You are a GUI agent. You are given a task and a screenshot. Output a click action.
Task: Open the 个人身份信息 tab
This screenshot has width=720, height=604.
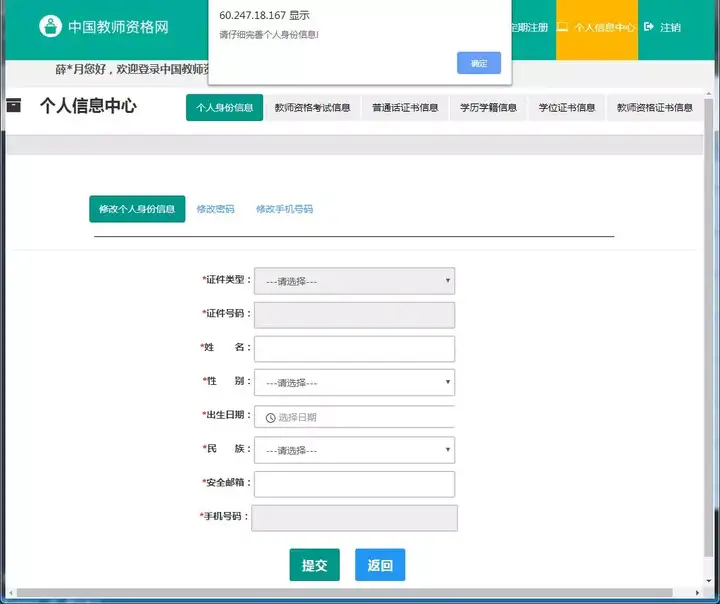click(x=225, y=107)
